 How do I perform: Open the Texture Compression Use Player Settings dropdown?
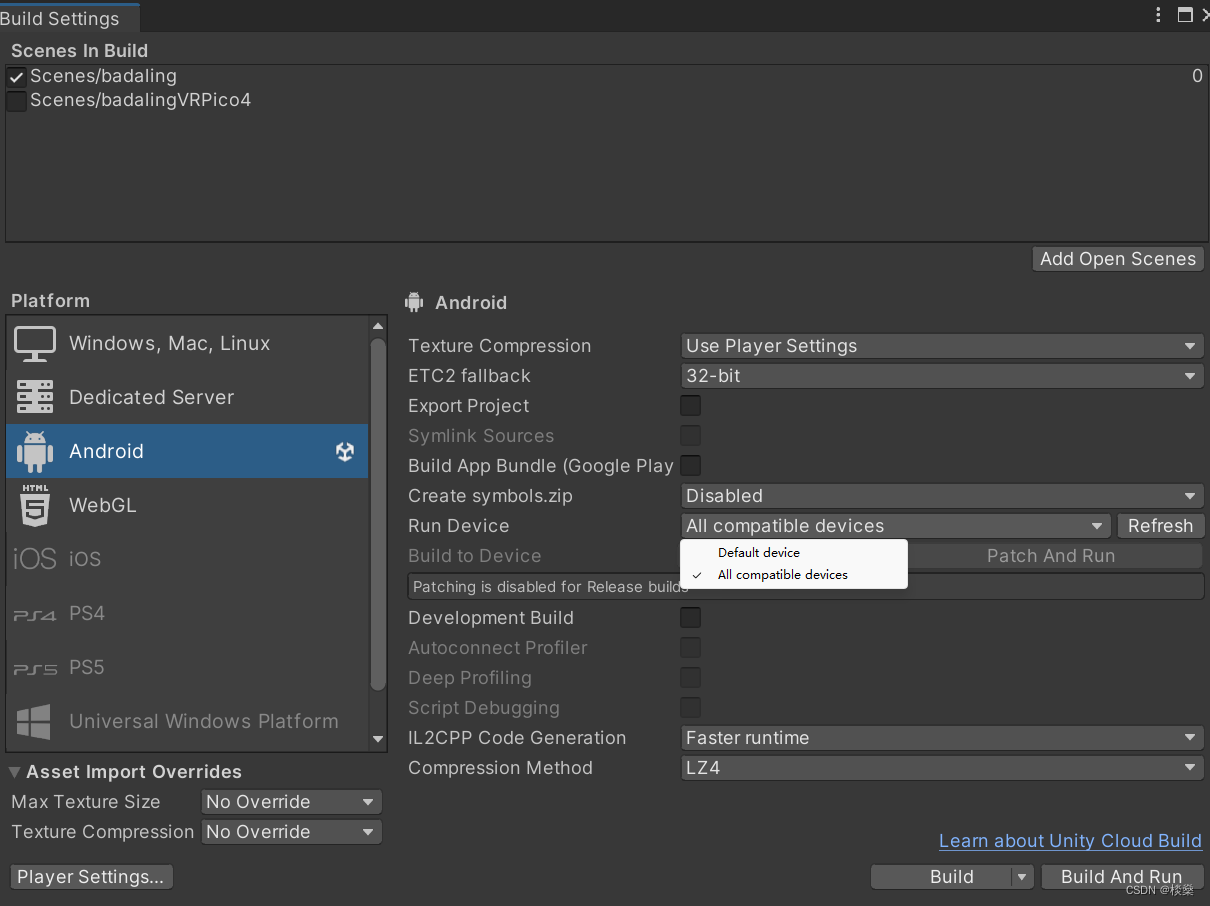coord(942,346)
